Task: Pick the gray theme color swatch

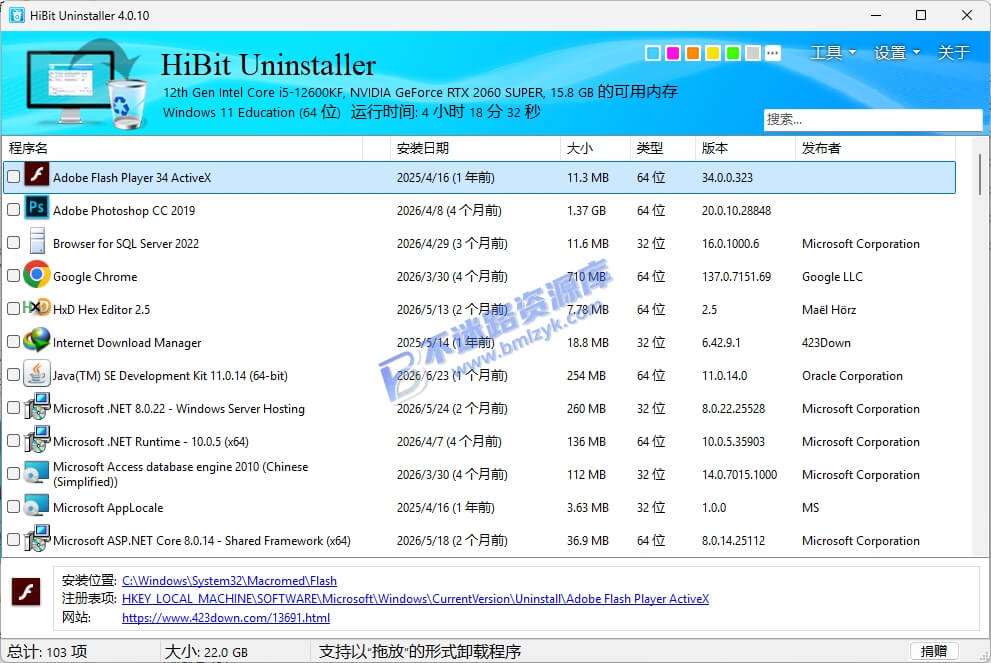Action: pyautogui.click(x=753, y=53)
